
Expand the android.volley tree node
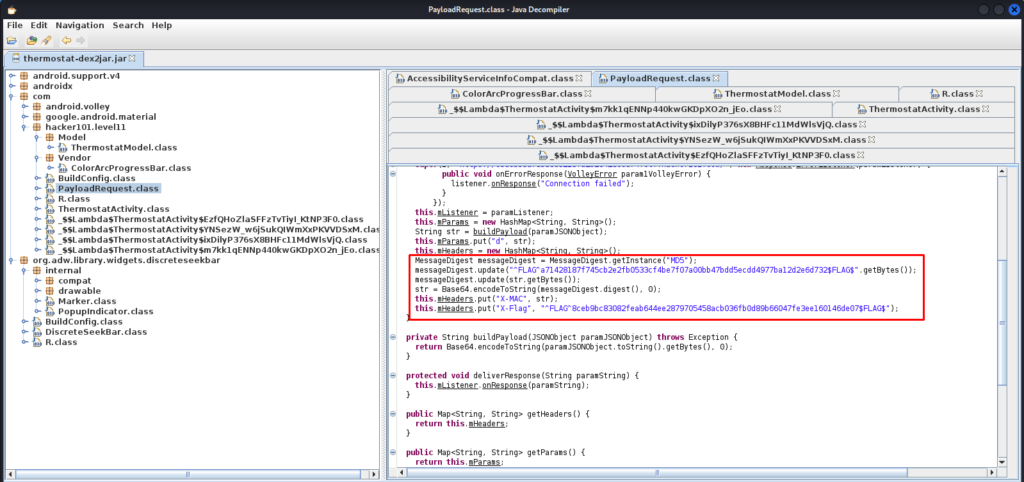click(x=25, y=106)
